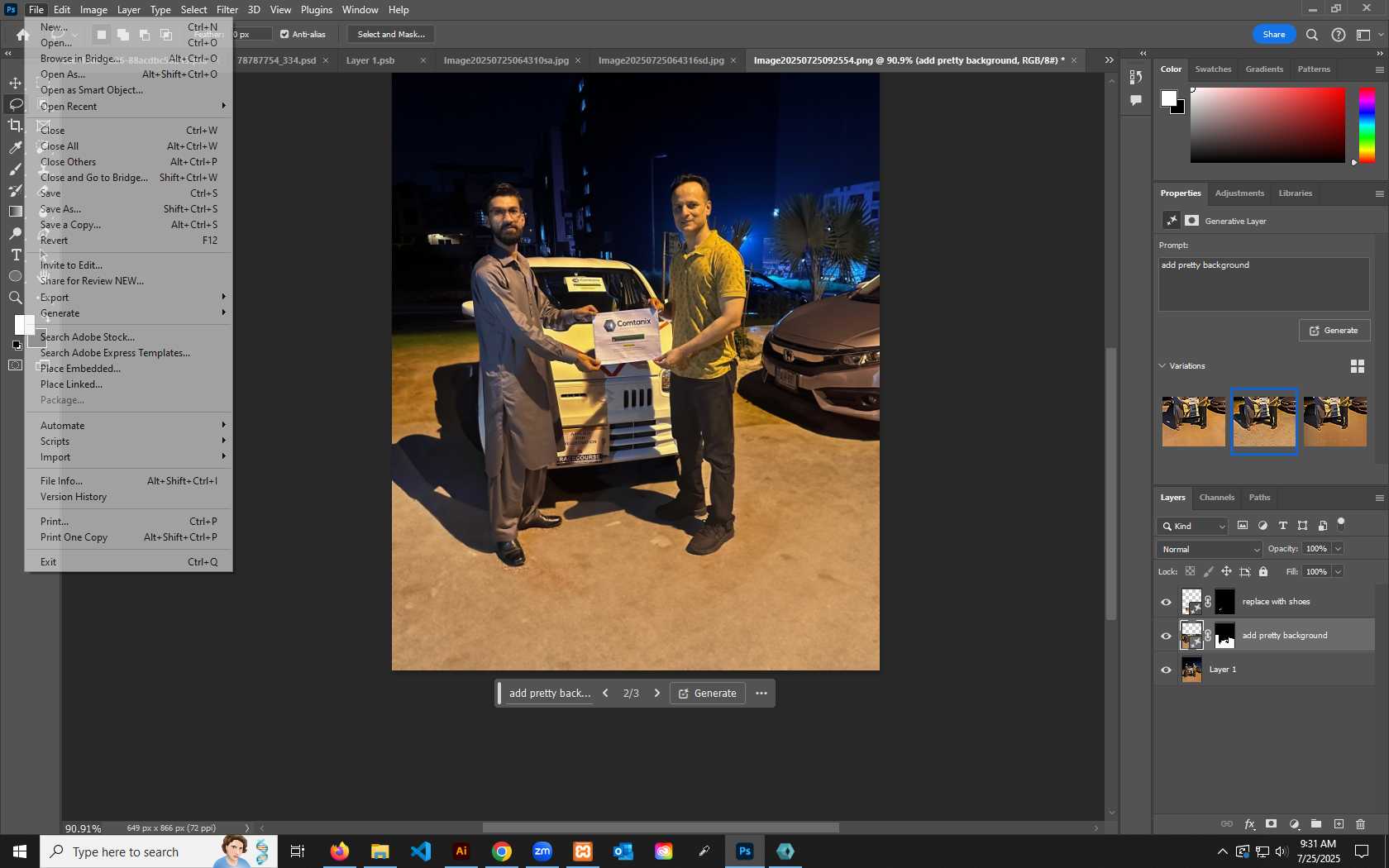Open the Filter menu
Image resolution: width=1389 pixels, height=868 pixels.
tap(227, 10)
